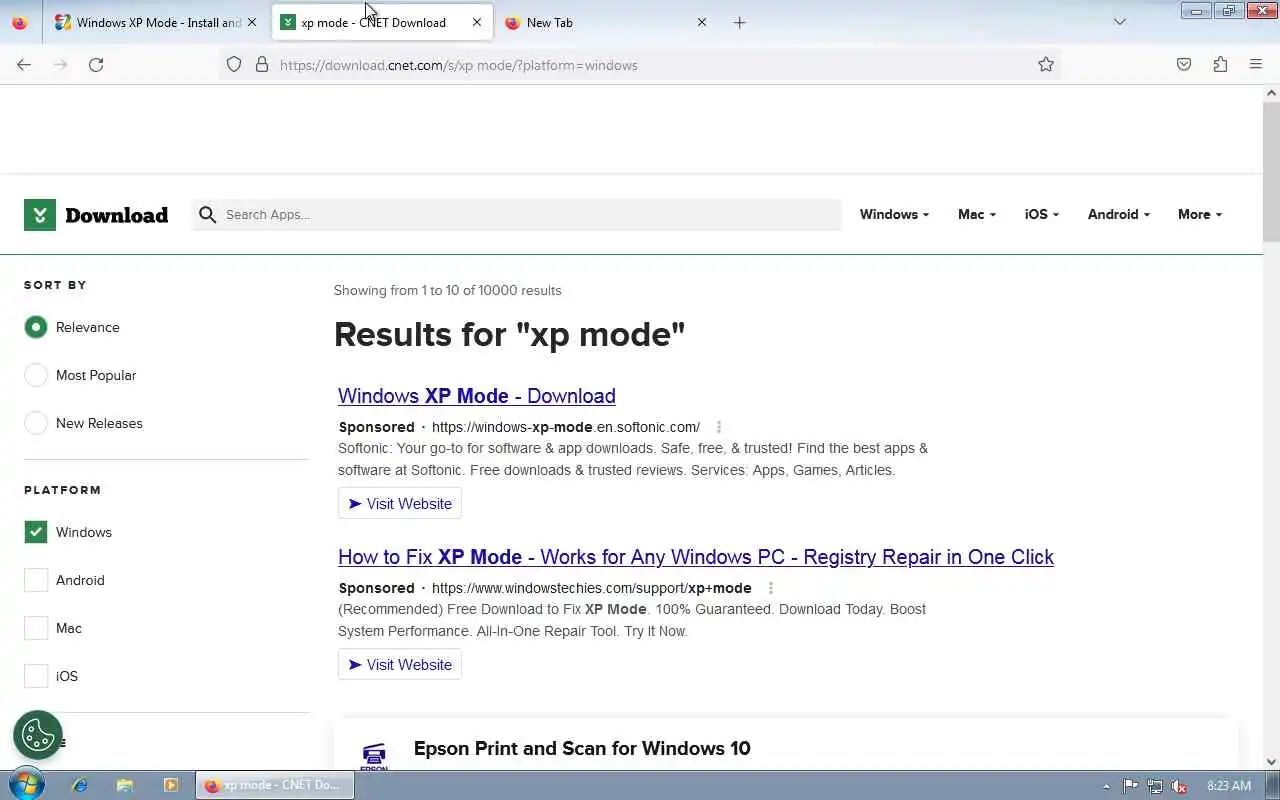Click the muted volume tray icon
The width and height of the screenshot is (1280, 800).
[1180, 786]
